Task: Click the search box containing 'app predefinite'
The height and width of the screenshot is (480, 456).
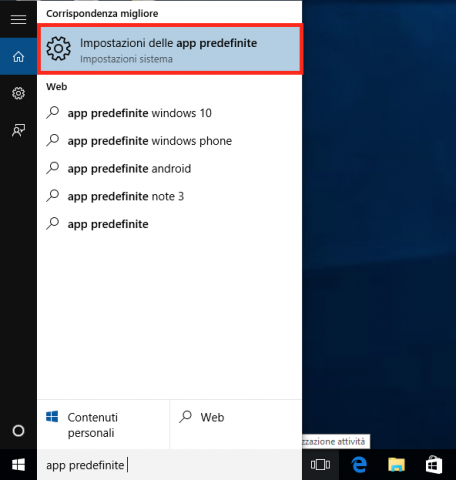Action: [x=170, y=465]
